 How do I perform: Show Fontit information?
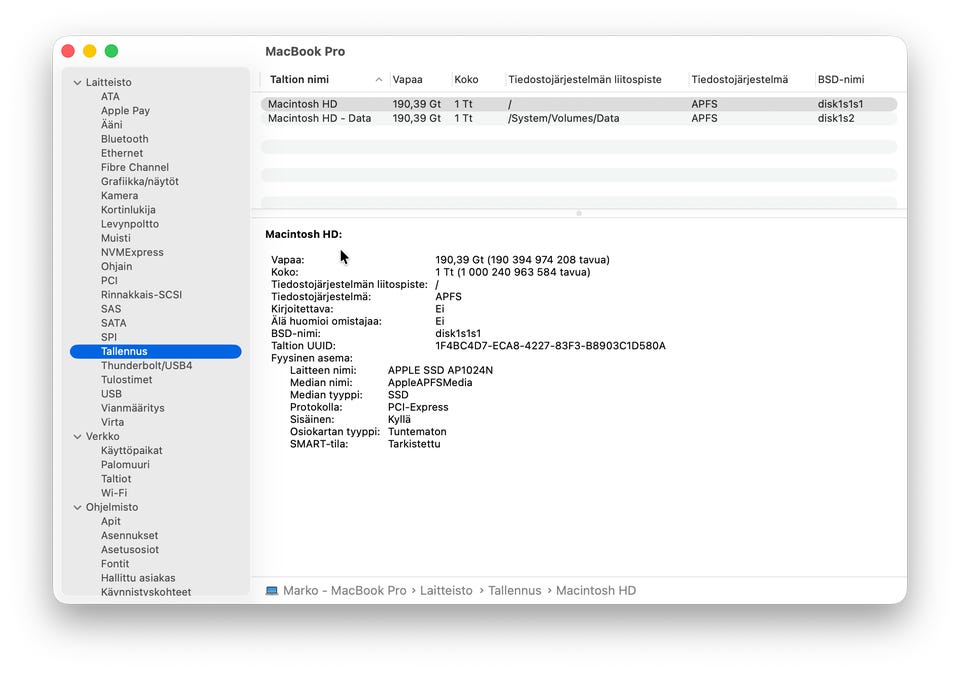[x=115, y=564]
